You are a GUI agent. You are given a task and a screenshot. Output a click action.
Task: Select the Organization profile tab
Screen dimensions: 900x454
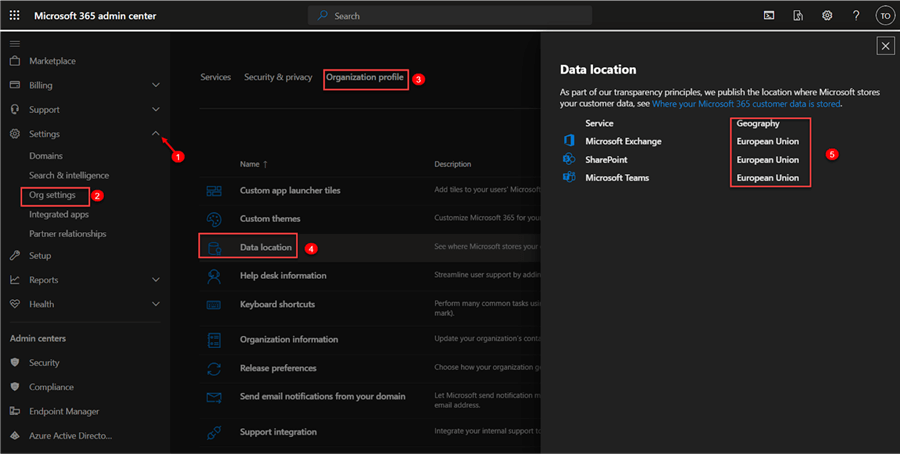(365, 77)
